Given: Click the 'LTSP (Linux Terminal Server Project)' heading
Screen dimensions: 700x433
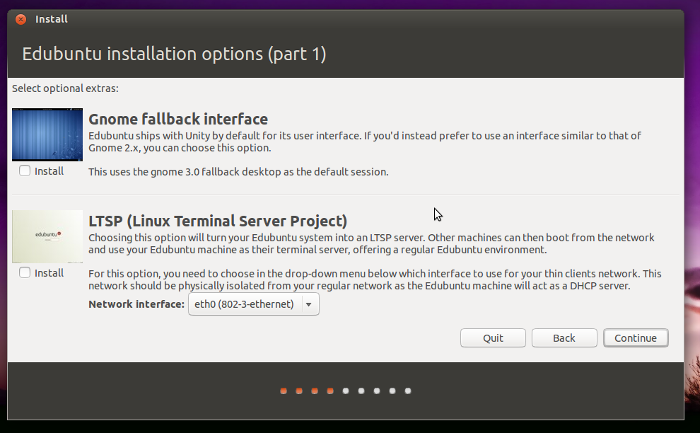Looking at the screenshot, I should [x=217, y=221].
